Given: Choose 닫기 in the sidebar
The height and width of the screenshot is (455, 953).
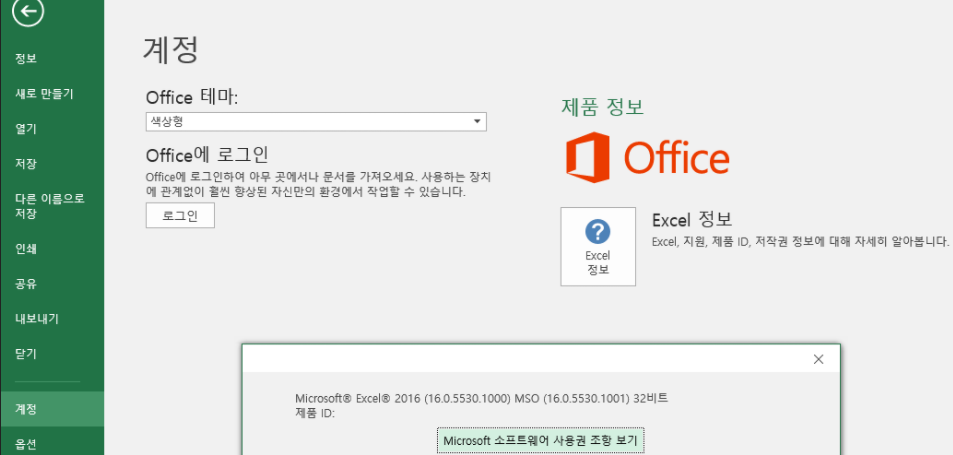Looking at the screenshot, I should 26,354.
